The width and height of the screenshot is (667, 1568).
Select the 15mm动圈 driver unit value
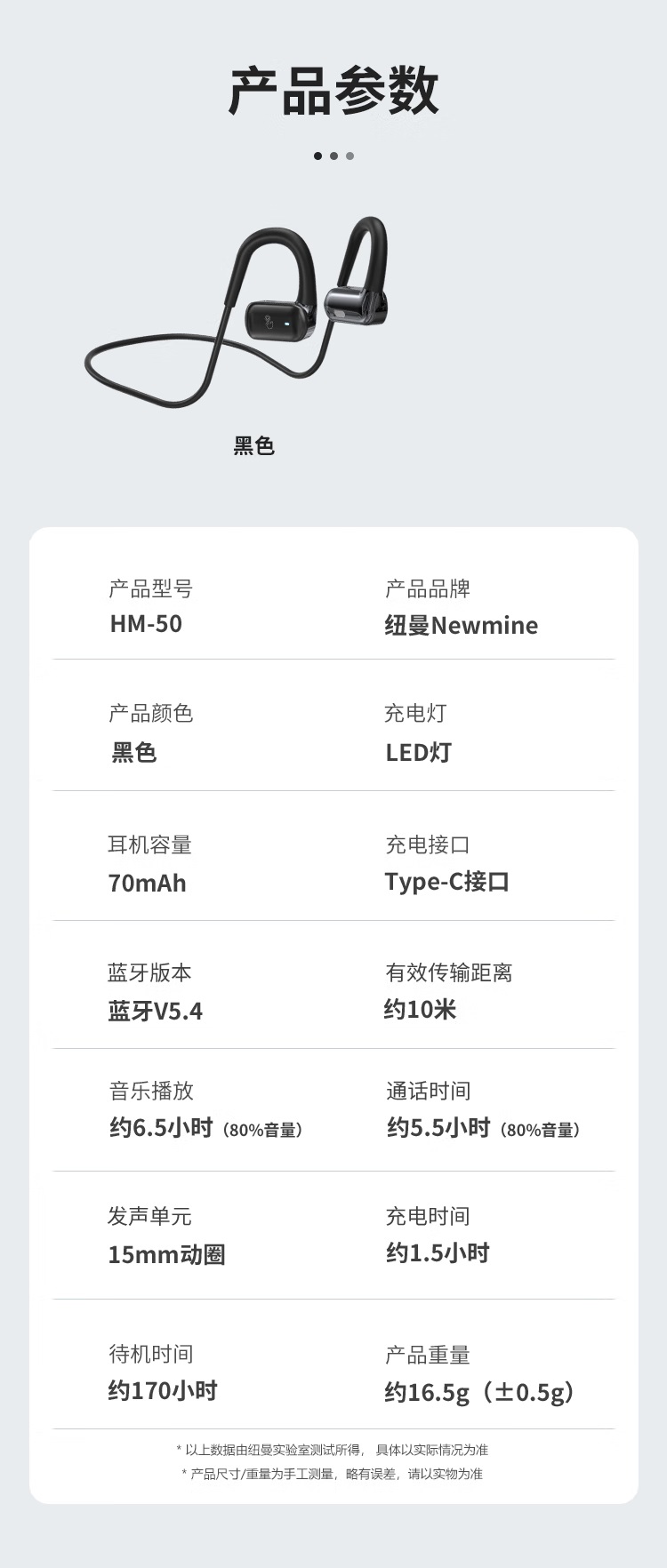[166, 1255]
